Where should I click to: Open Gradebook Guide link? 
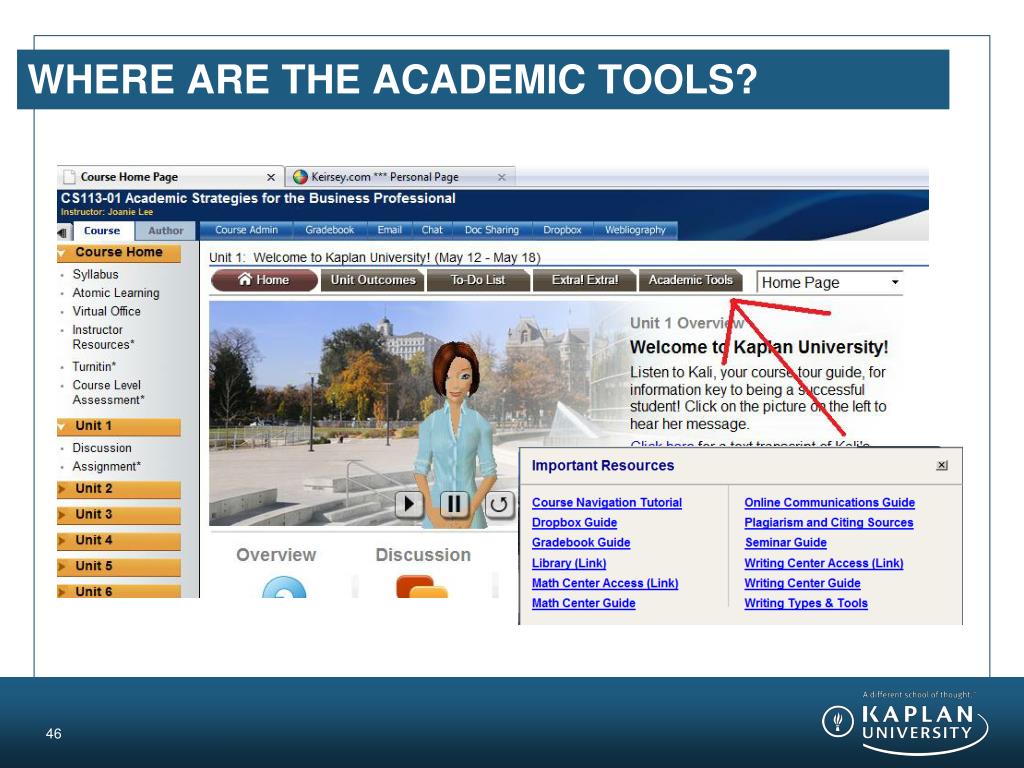[x=581, y=543]
